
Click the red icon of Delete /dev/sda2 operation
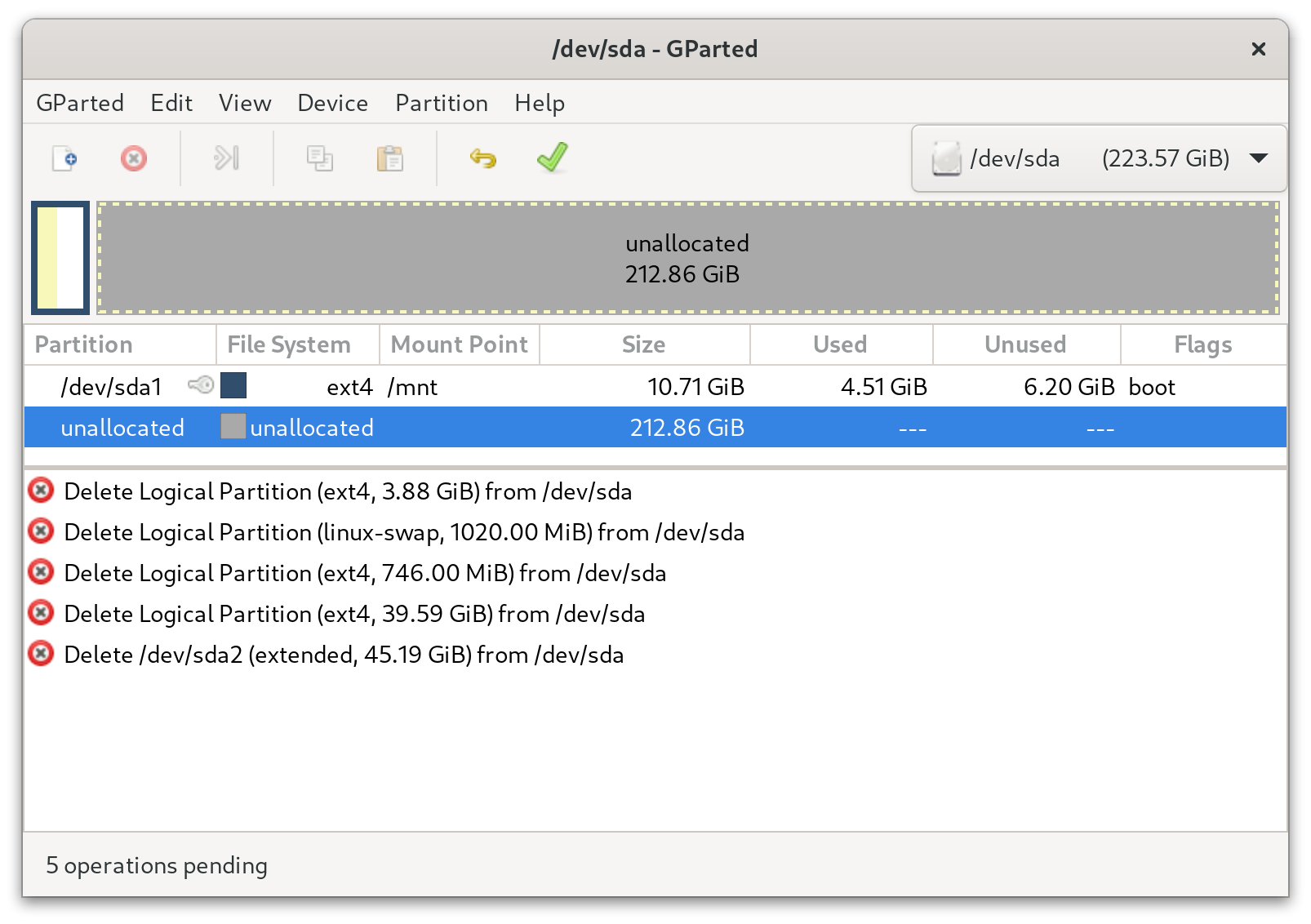pos(41,654)
